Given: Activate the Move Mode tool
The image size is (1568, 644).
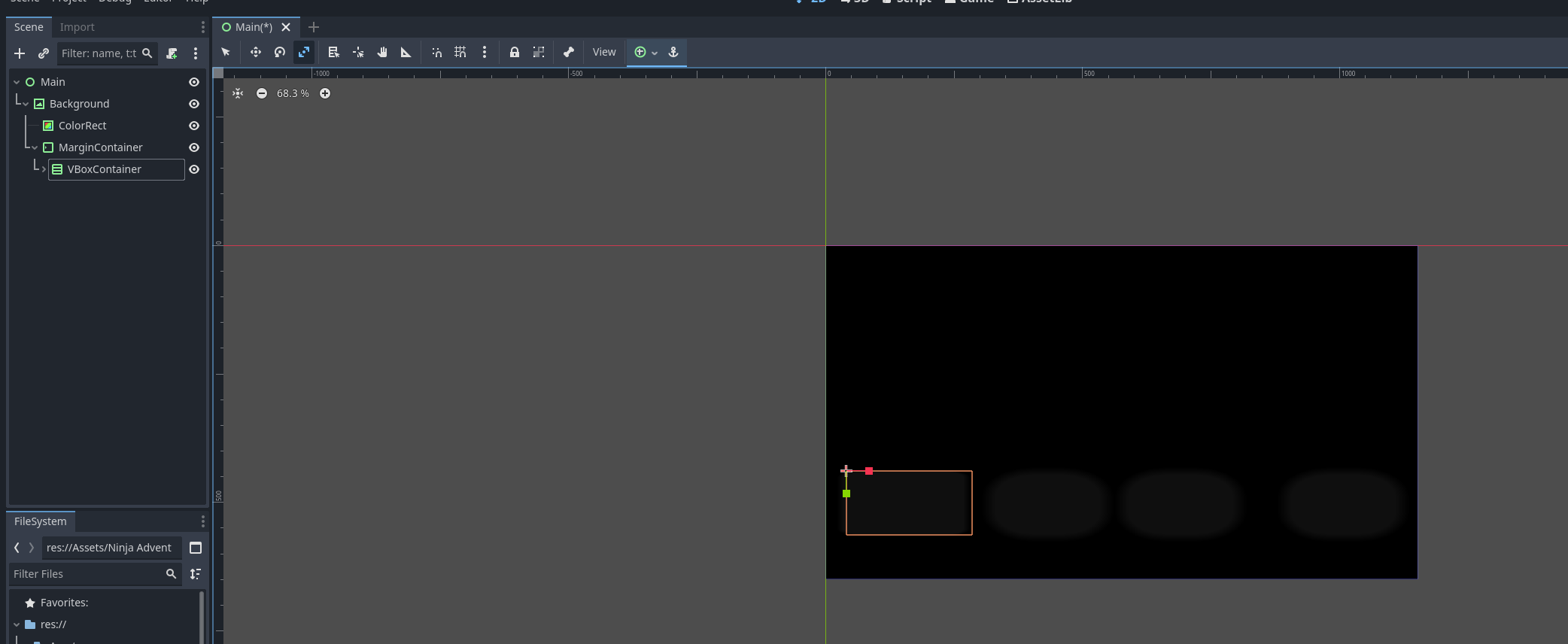Looking at the screenshot, I should point(256,52).
